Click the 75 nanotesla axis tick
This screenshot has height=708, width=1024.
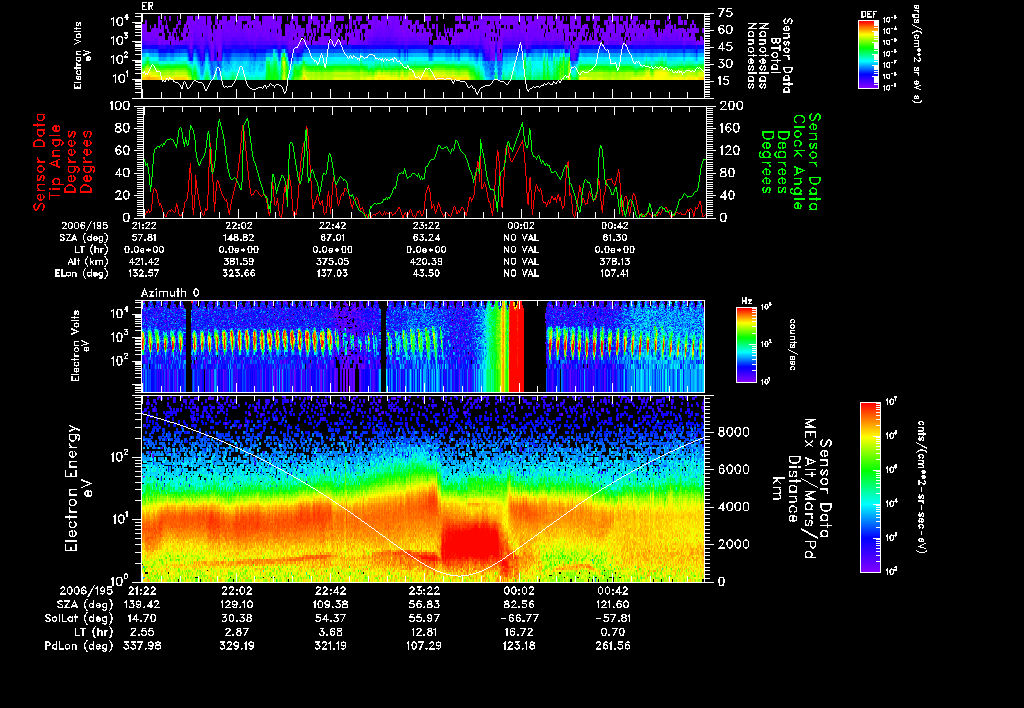coord(726,13)
